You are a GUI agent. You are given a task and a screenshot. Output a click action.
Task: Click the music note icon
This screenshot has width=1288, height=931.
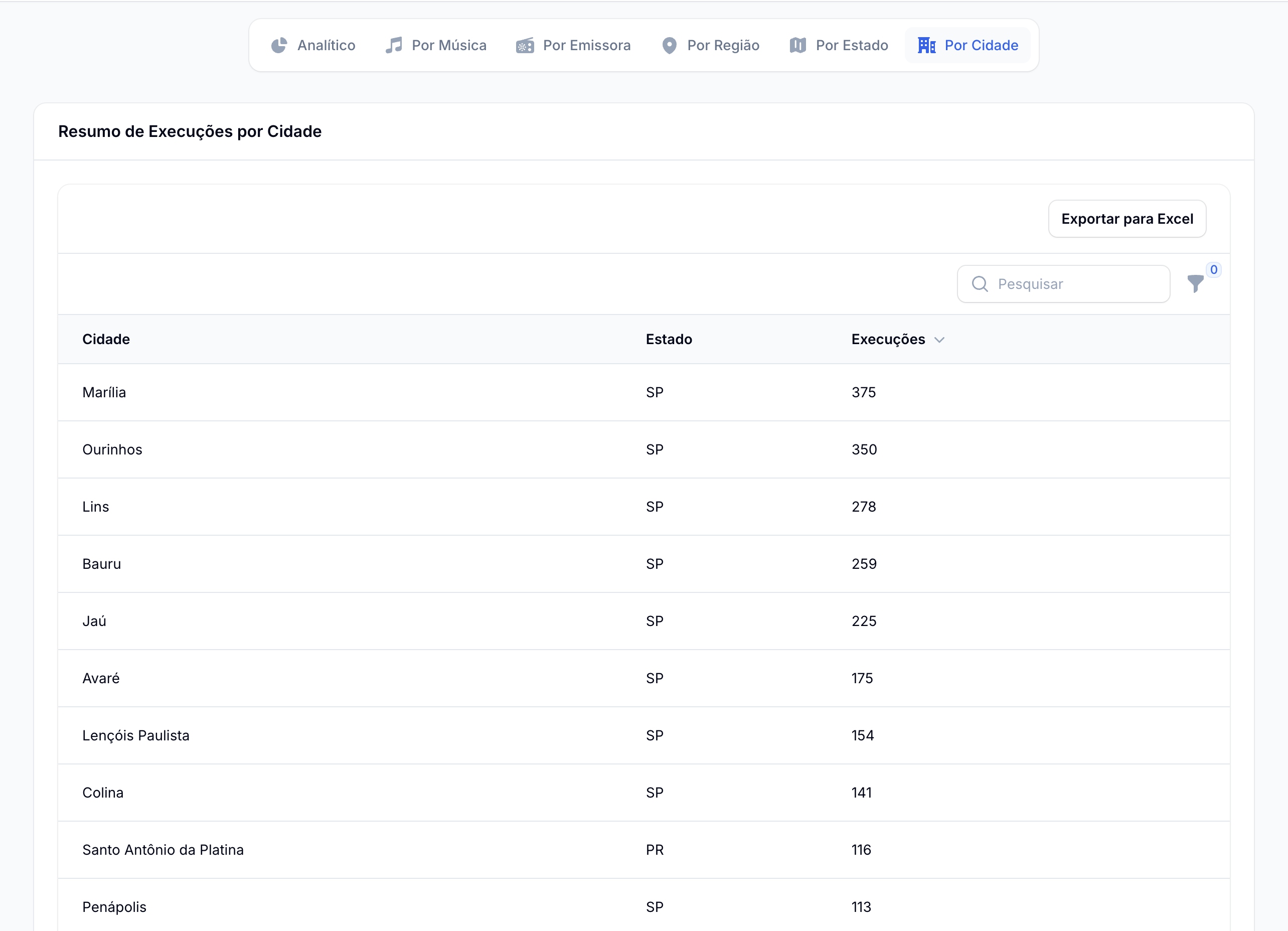(x=394, y=46)
